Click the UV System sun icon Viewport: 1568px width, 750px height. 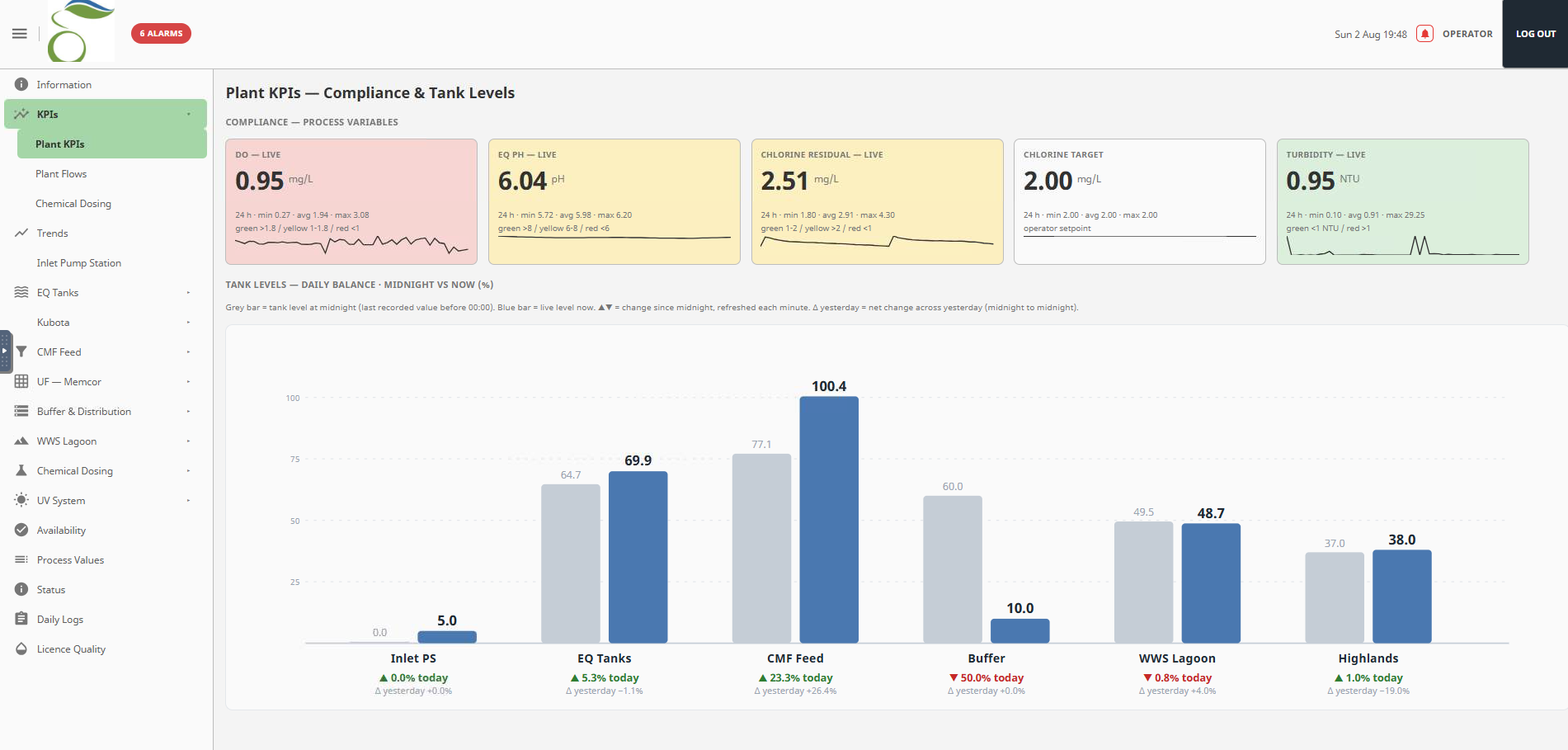pos(21,500)
